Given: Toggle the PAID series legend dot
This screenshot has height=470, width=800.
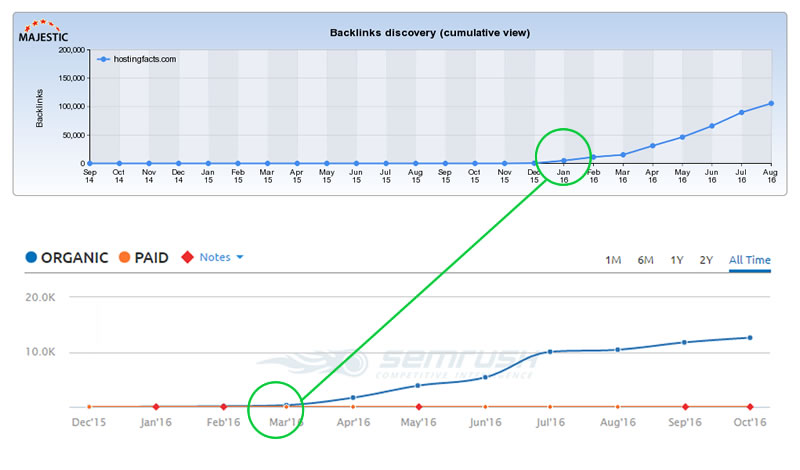Looking at the screenshot, I should click(x=124, y=257).
